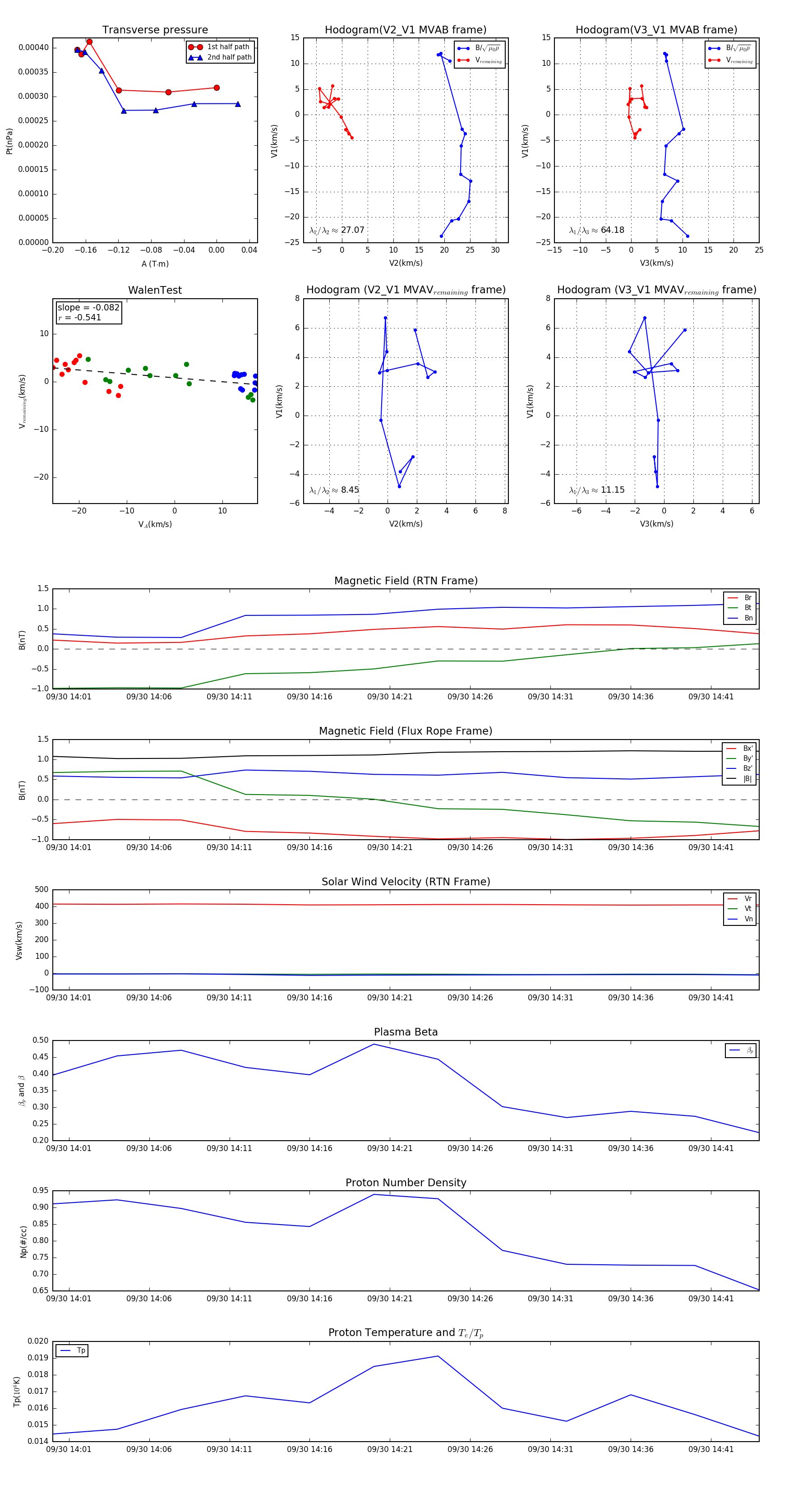Click 'Br' legend entry in RTN panel

tap(740, 598)
